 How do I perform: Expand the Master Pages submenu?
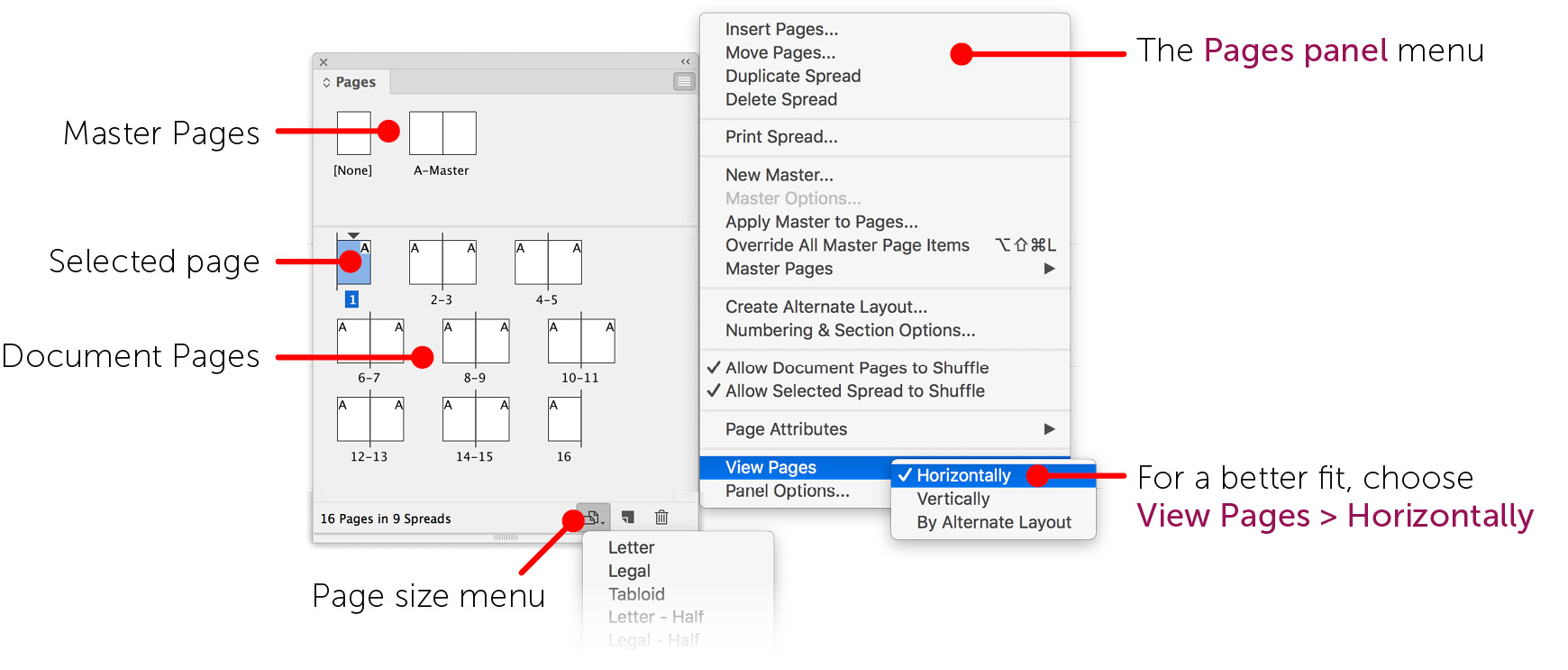tap(884, 269)
